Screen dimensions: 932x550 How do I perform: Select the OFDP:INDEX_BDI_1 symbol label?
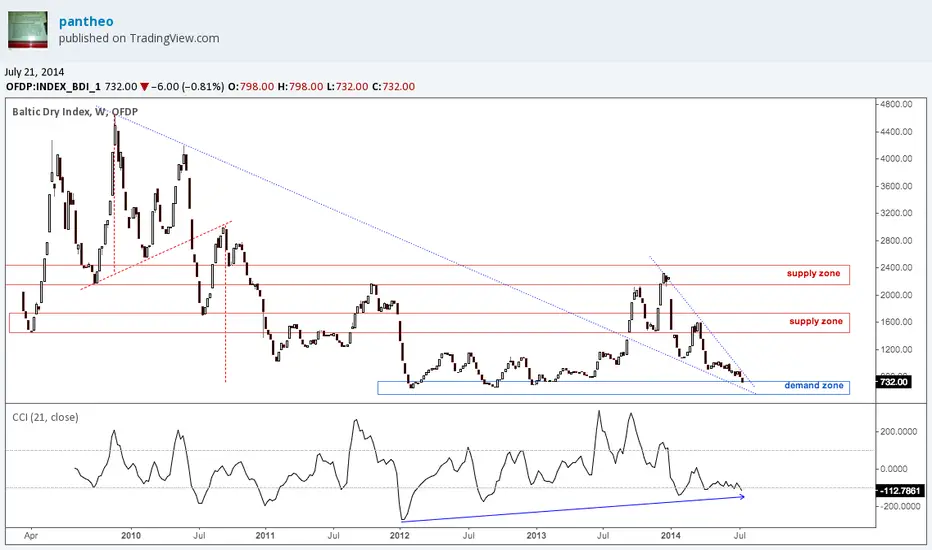point(53,87)
